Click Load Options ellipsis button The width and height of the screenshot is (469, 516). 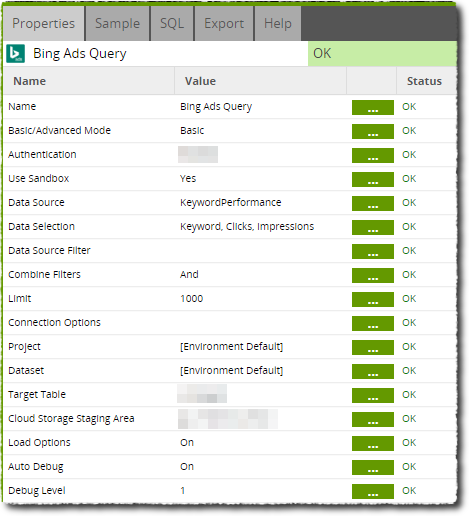373,443
